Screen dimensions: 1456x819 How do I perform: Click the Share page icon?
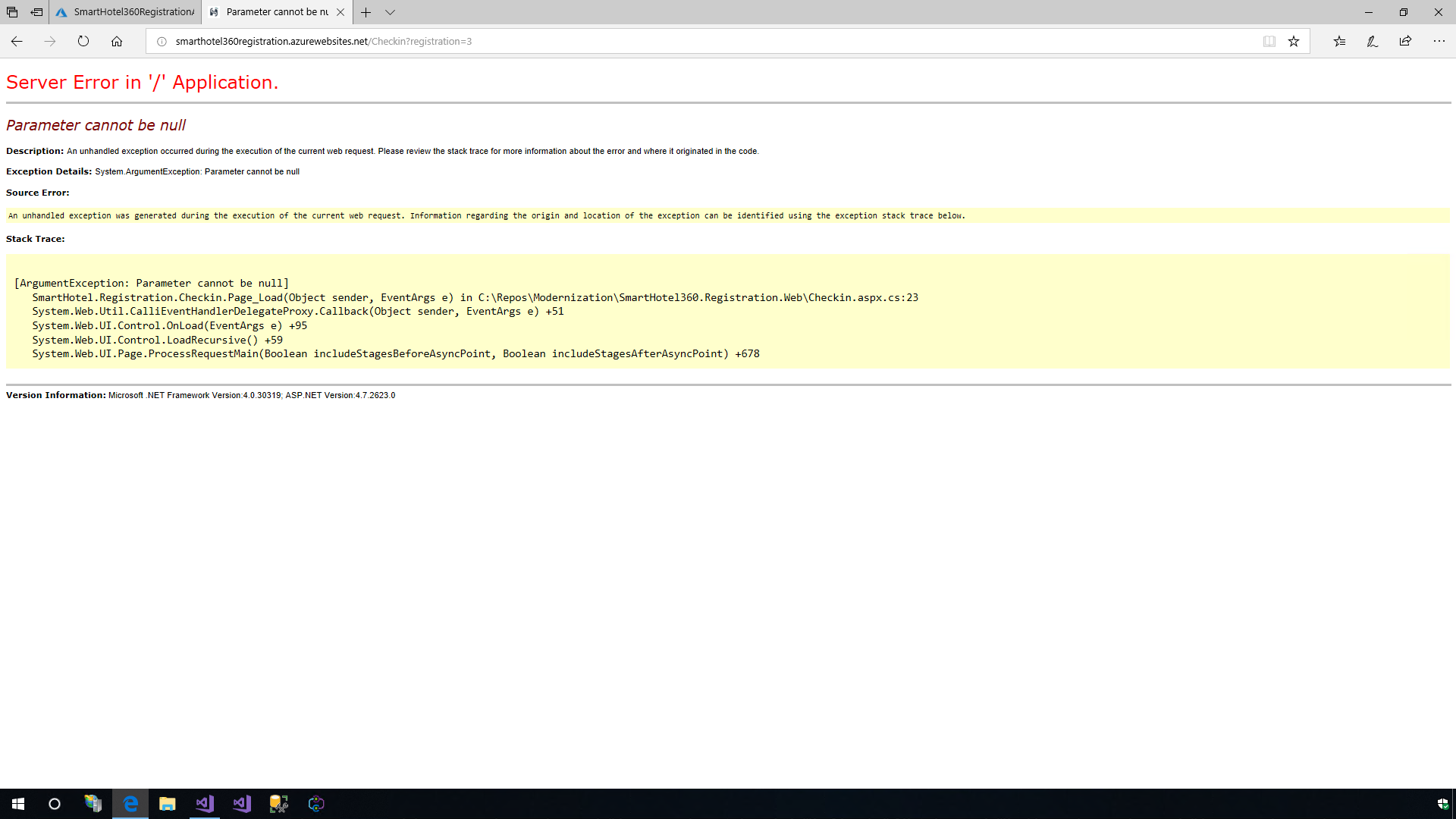pyautogui.click(x=1405, y=42)
